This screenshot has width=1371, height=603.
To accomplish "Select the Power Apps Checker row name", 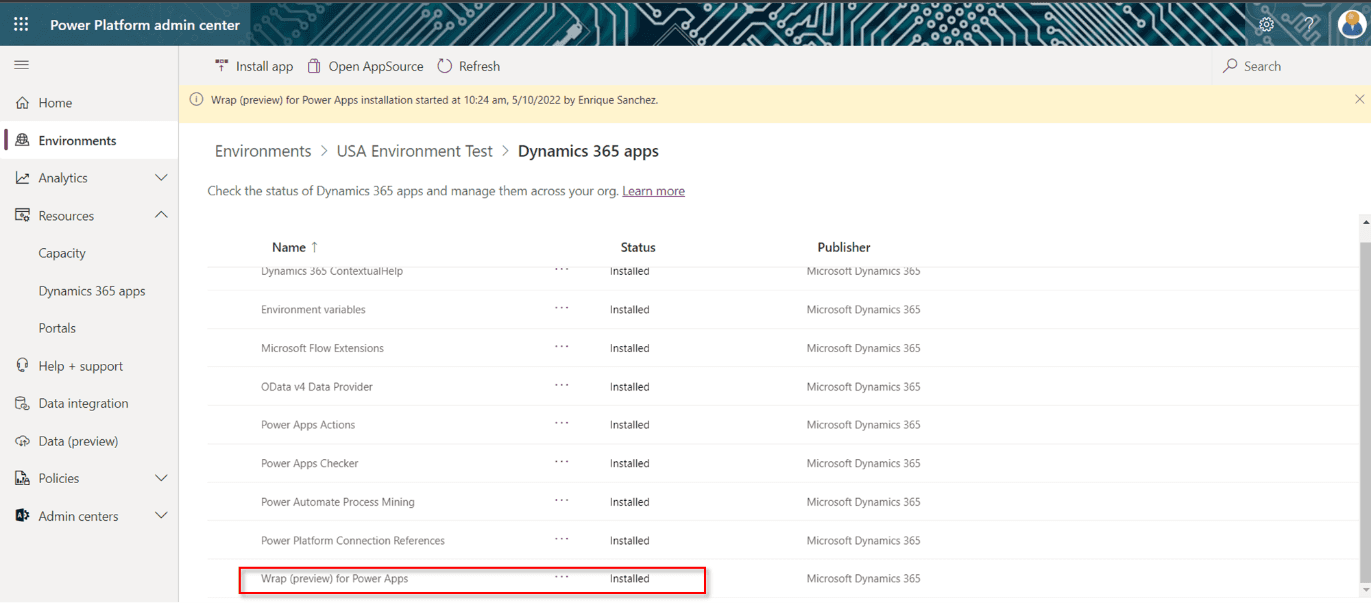I will point(309,464).
